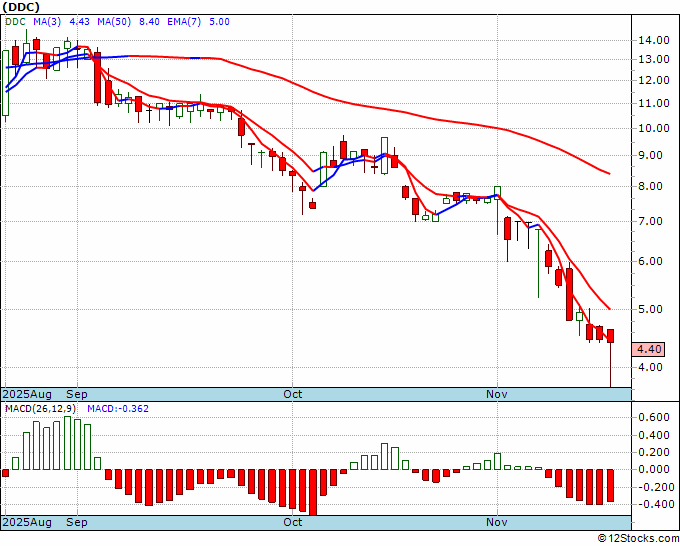Click the MA(3) value 4.43
This screenshot has height=546, width=680.
tap(79, 22)
